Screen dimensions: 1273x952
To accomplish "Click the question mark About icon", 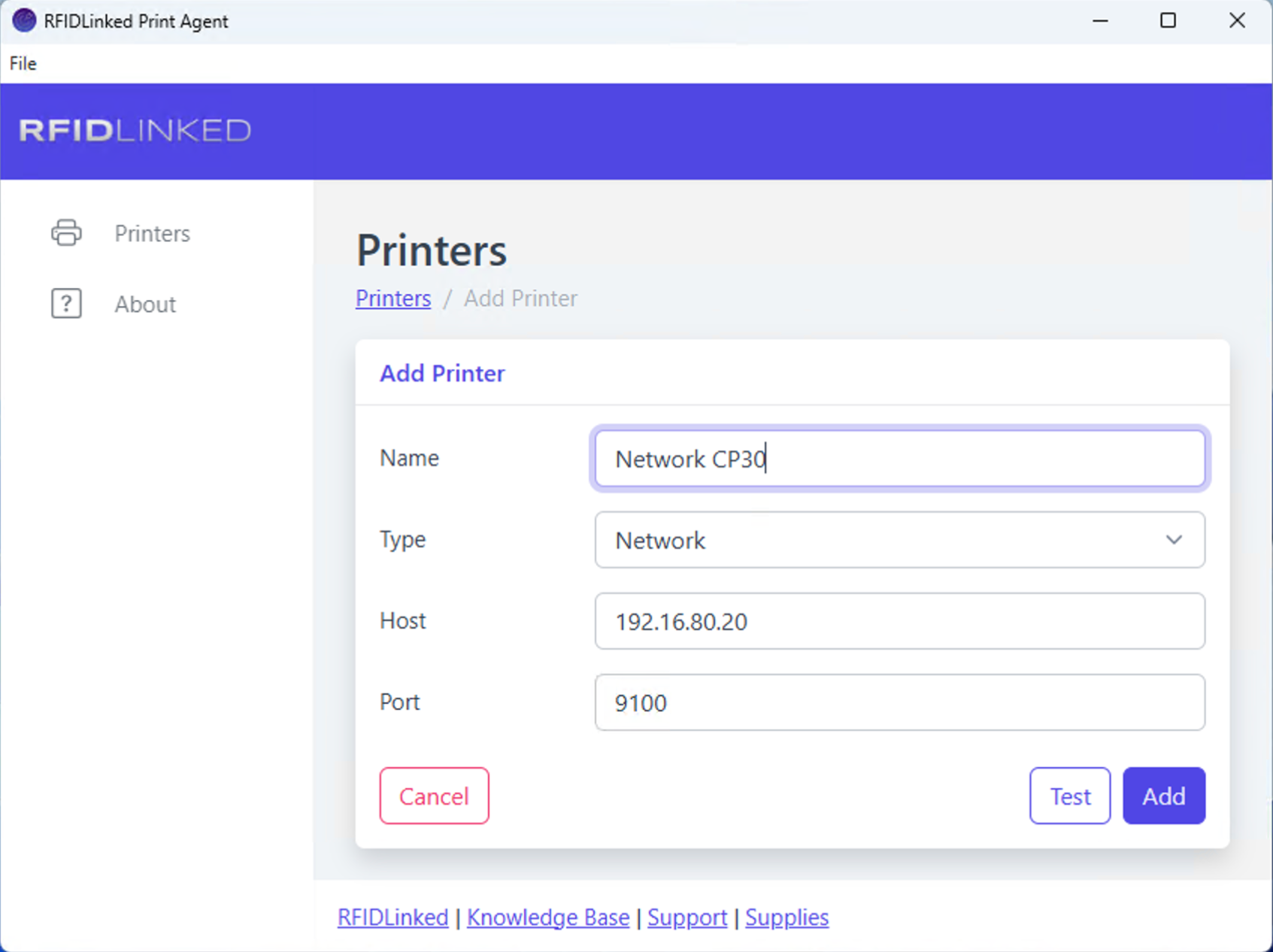I will tap(66, 304).
